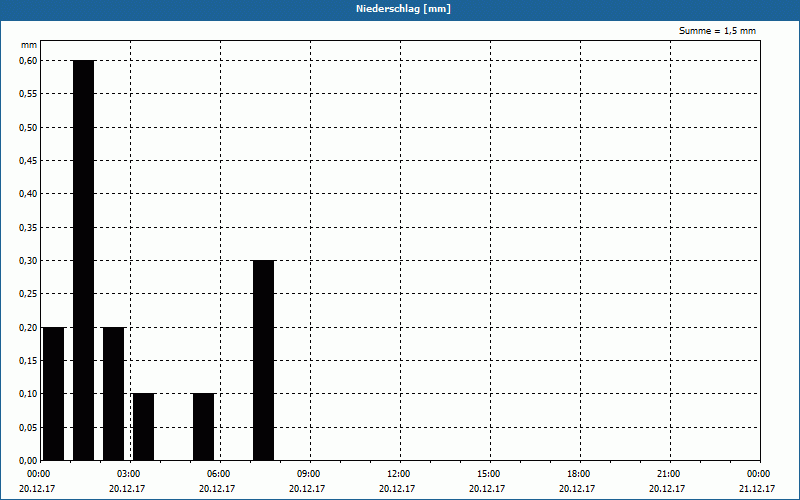Select the 21:00 time axis label
The image size is (800, 500).
670,474
